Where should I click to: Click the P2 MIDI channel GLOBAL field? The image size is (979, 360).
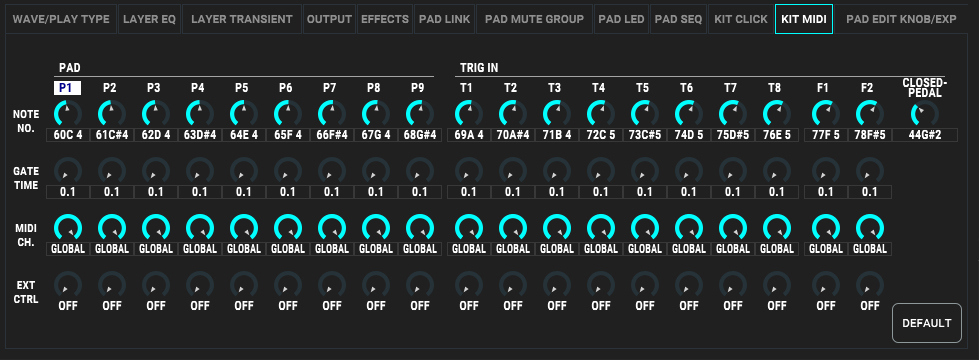point(112,249)
